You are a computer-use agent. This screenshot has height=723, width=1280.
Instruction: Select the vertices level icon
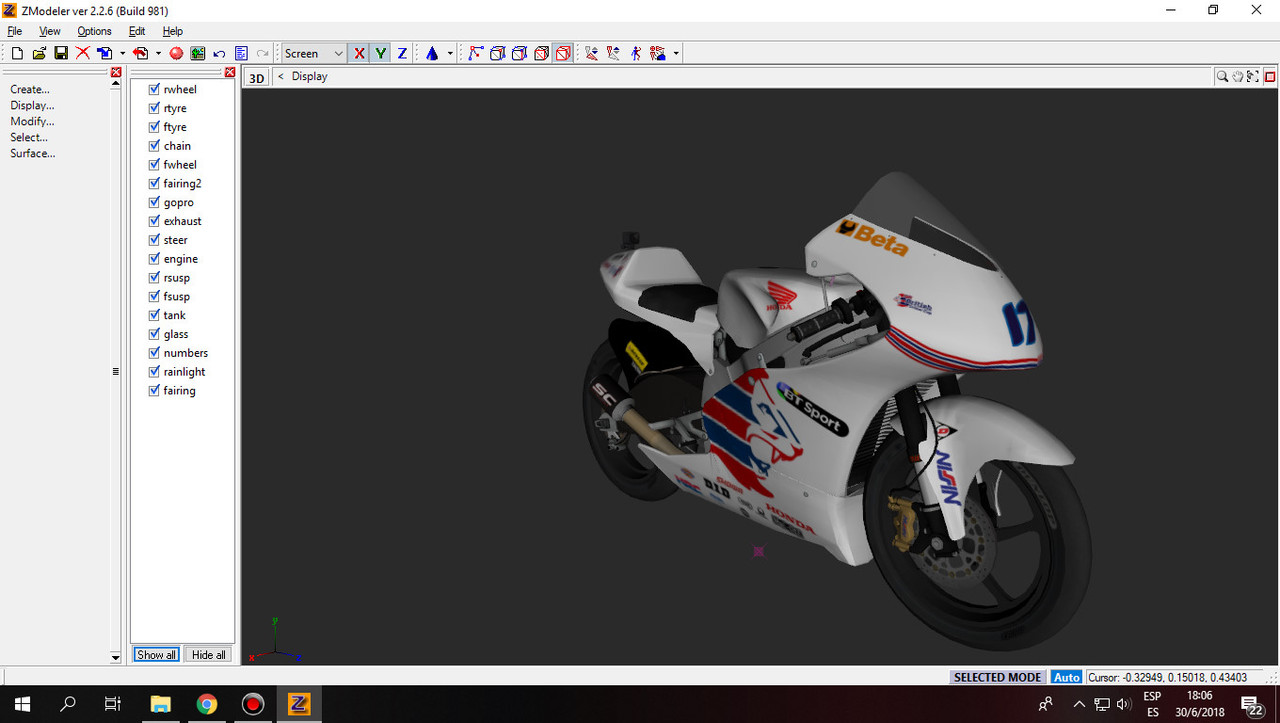pos(476,53)
